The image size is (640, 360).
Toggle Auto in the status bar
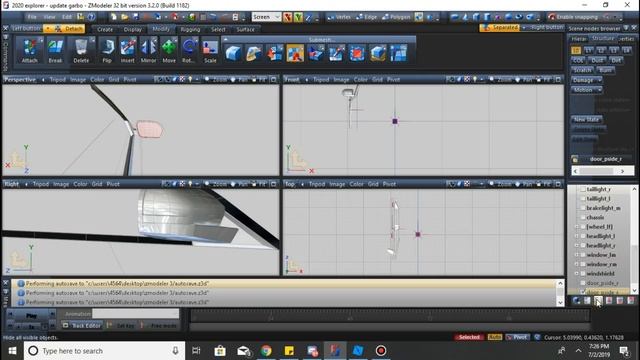[x=495, y=337]
